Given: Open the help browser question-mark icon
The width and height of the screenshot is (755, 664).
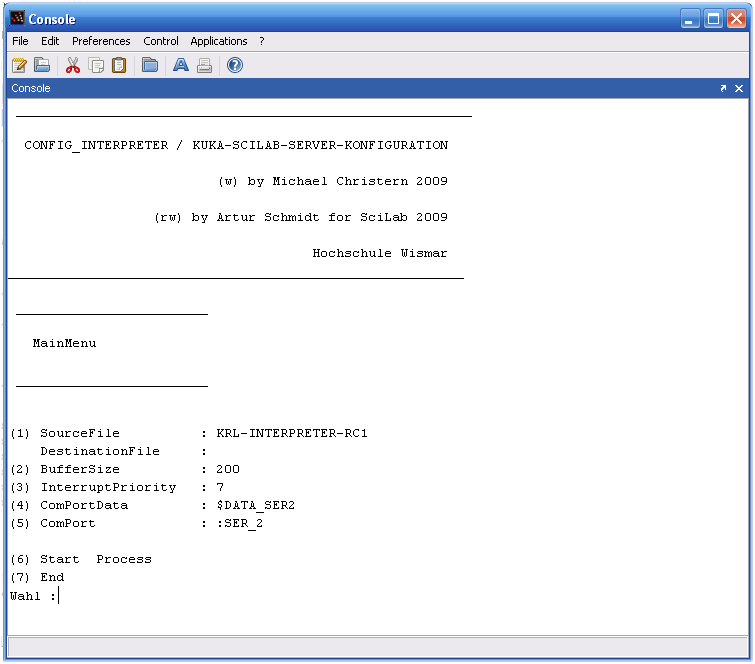Looking at the screenshot, I should (235, 66).
